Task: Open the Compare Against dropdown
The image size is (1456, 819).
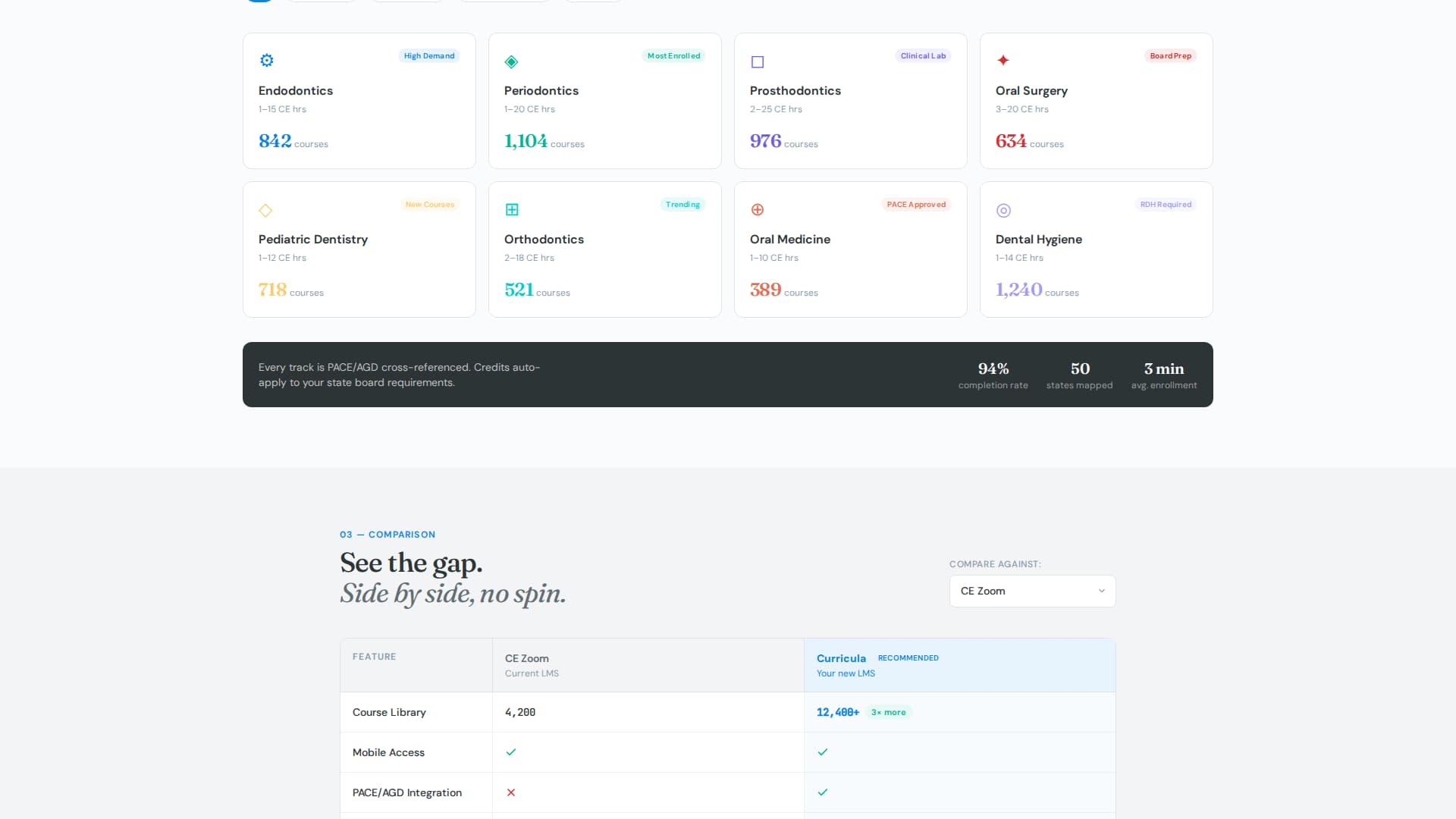Action: (1032, 591)
